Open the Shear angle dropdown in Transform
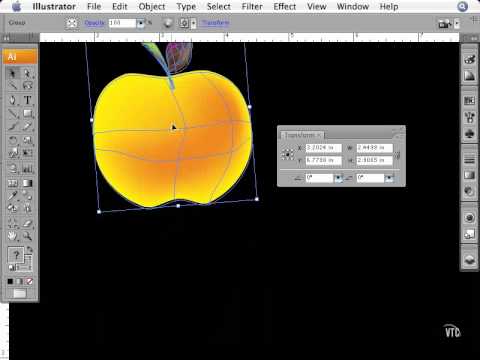The width and height of the screenshot is (480, 360). click(389, 178)
